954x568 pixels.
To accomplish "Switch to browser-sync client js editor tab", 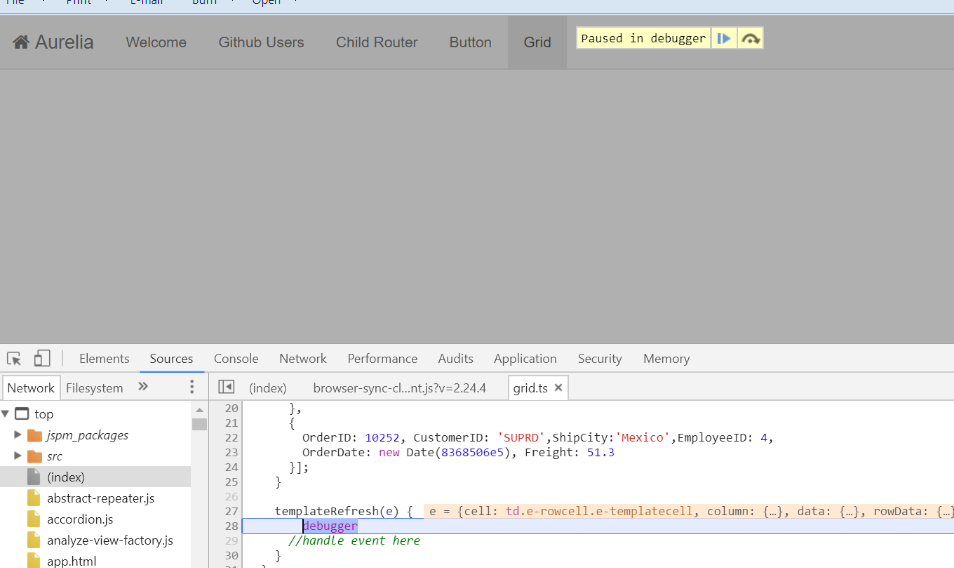I will click(399, 388).
